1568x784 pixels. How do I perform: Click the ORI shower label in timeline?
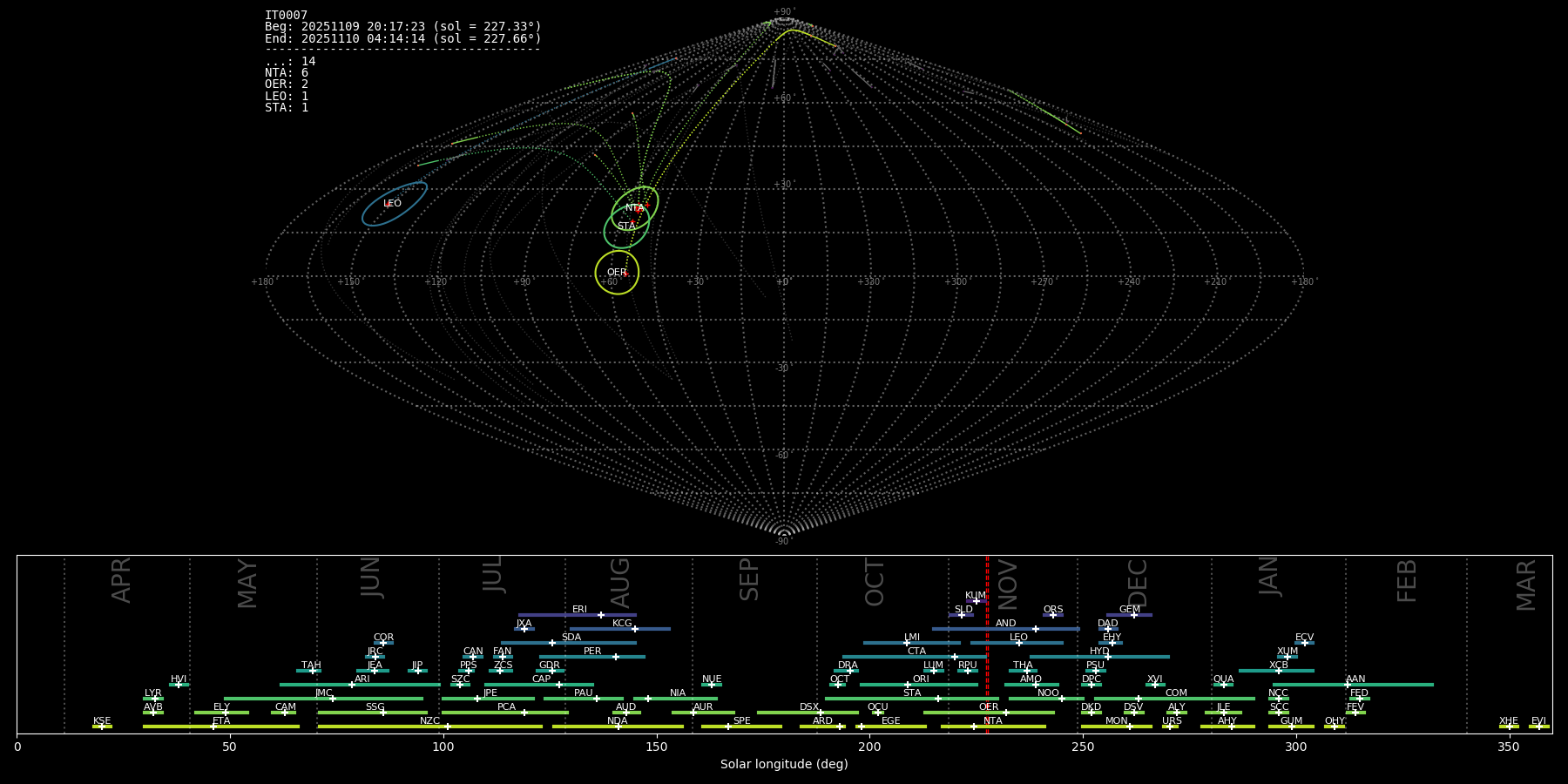point(921,679)
